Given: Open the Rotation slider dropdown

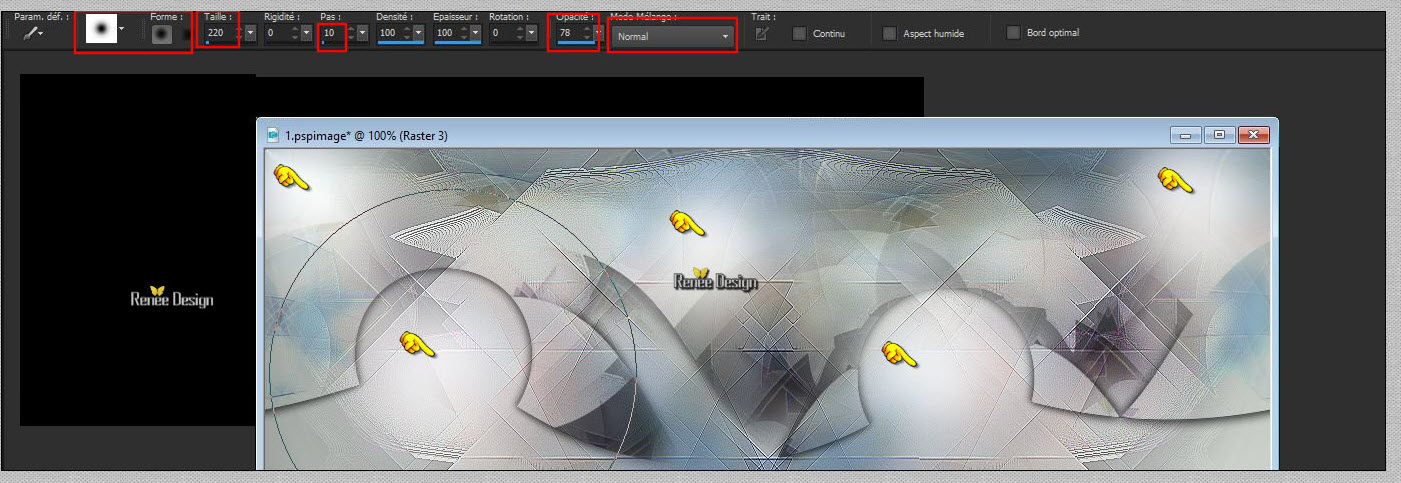Looking at the screenshot, I should [532, 33].
